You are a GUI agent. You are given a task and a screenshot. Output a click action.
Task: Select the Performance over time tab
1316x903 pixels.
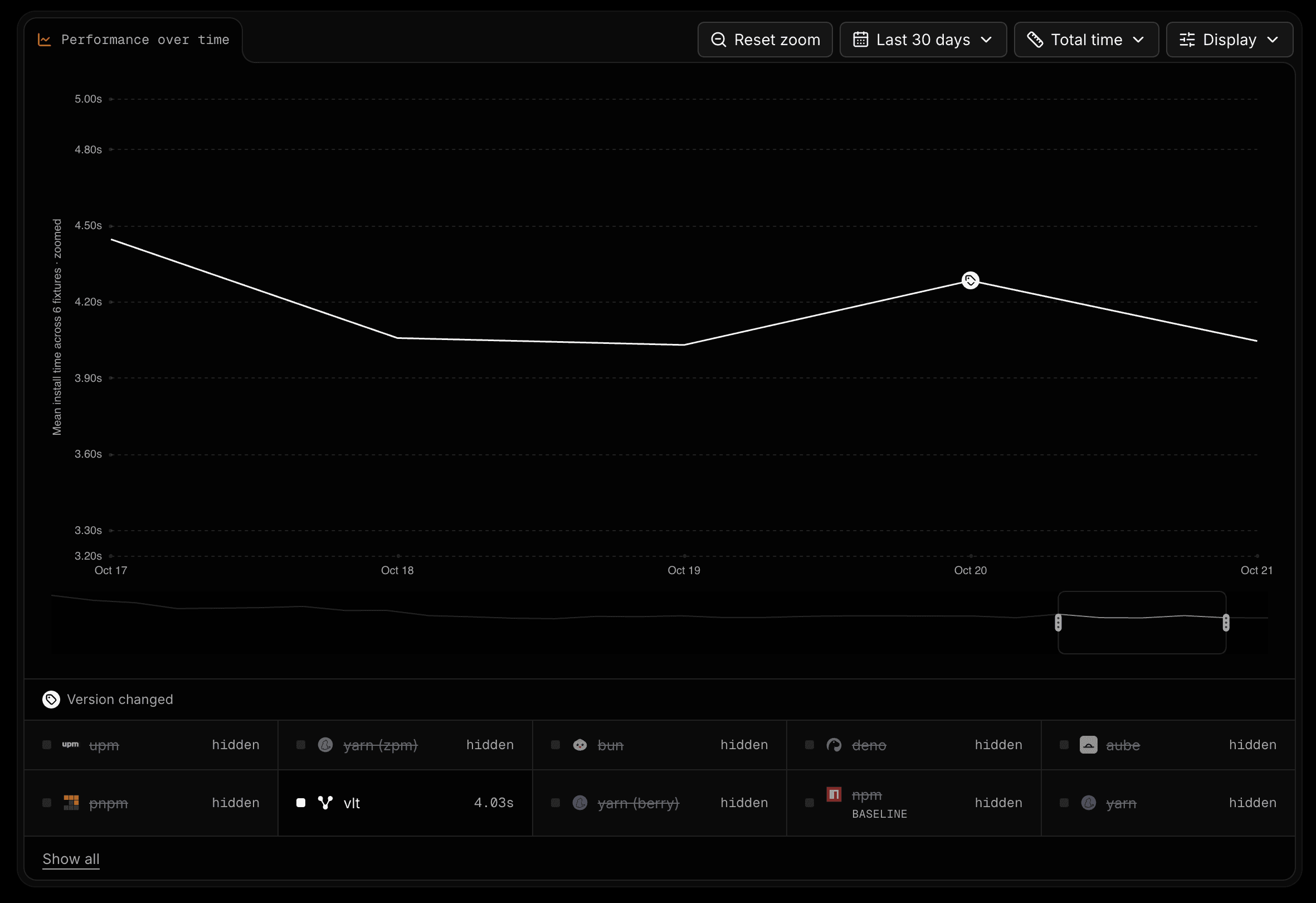click(x=134, y=40)
